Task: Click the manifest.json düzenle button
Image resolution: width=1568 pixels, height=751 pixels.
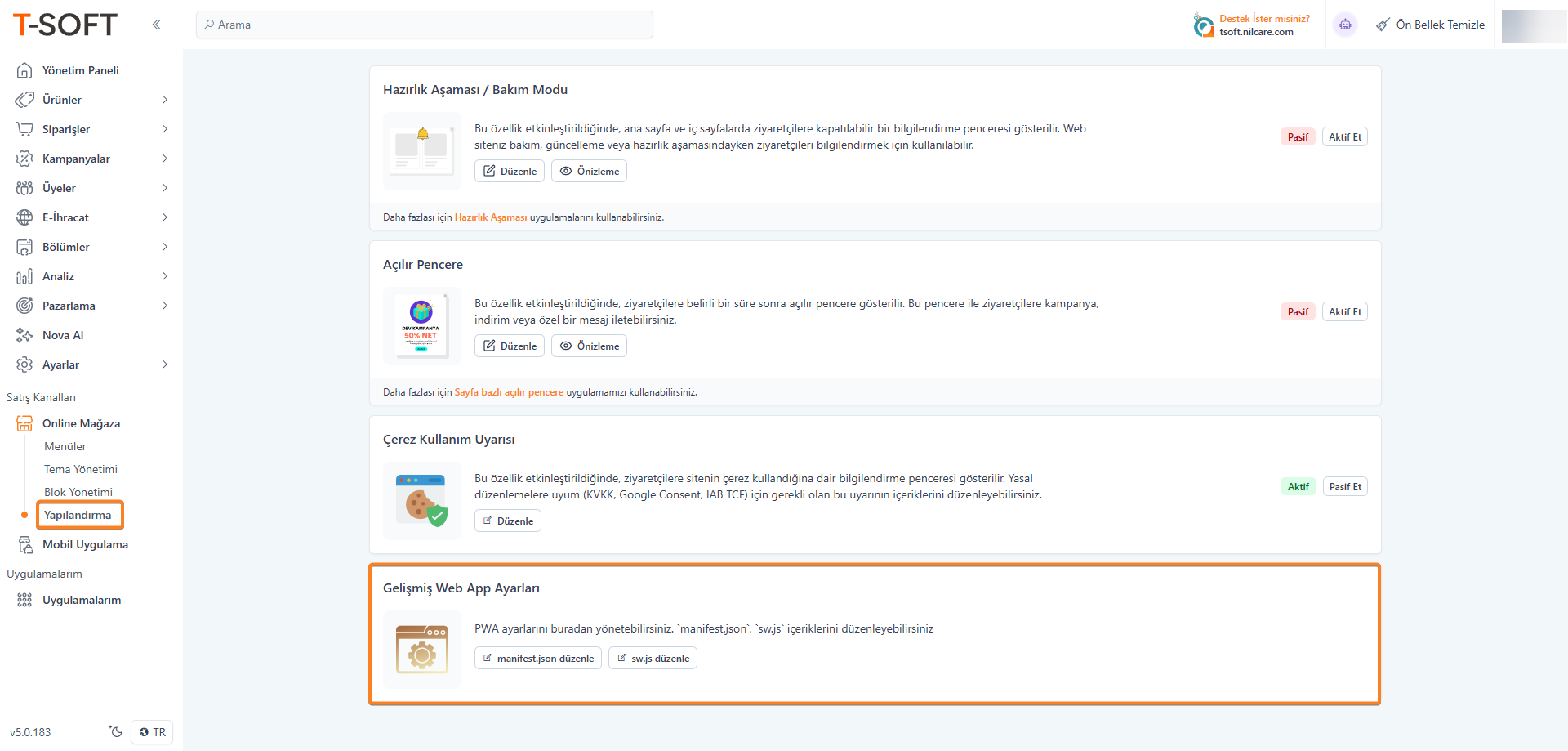Action: tap(537, 658)
